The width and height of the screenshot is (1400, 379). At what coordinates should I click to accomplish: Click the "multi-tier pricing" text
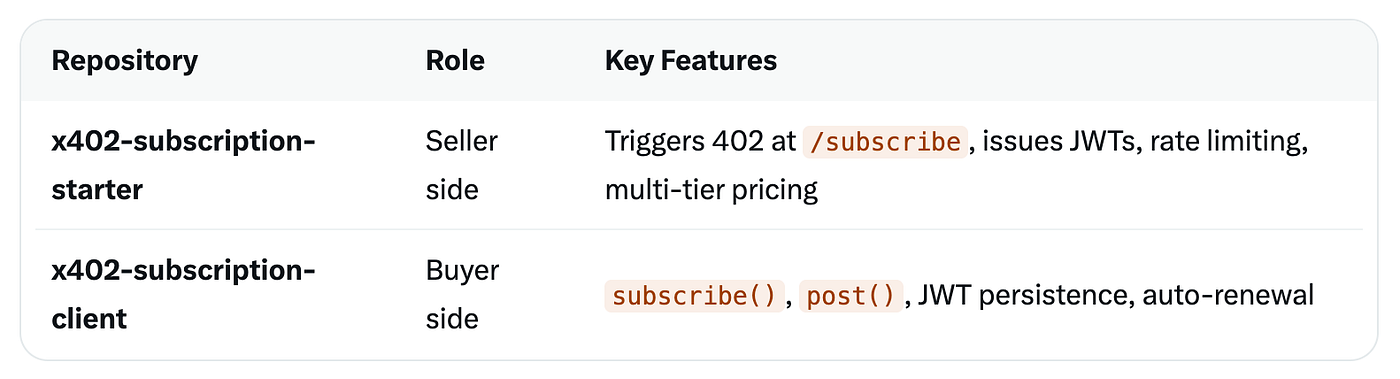coord(711,189)
